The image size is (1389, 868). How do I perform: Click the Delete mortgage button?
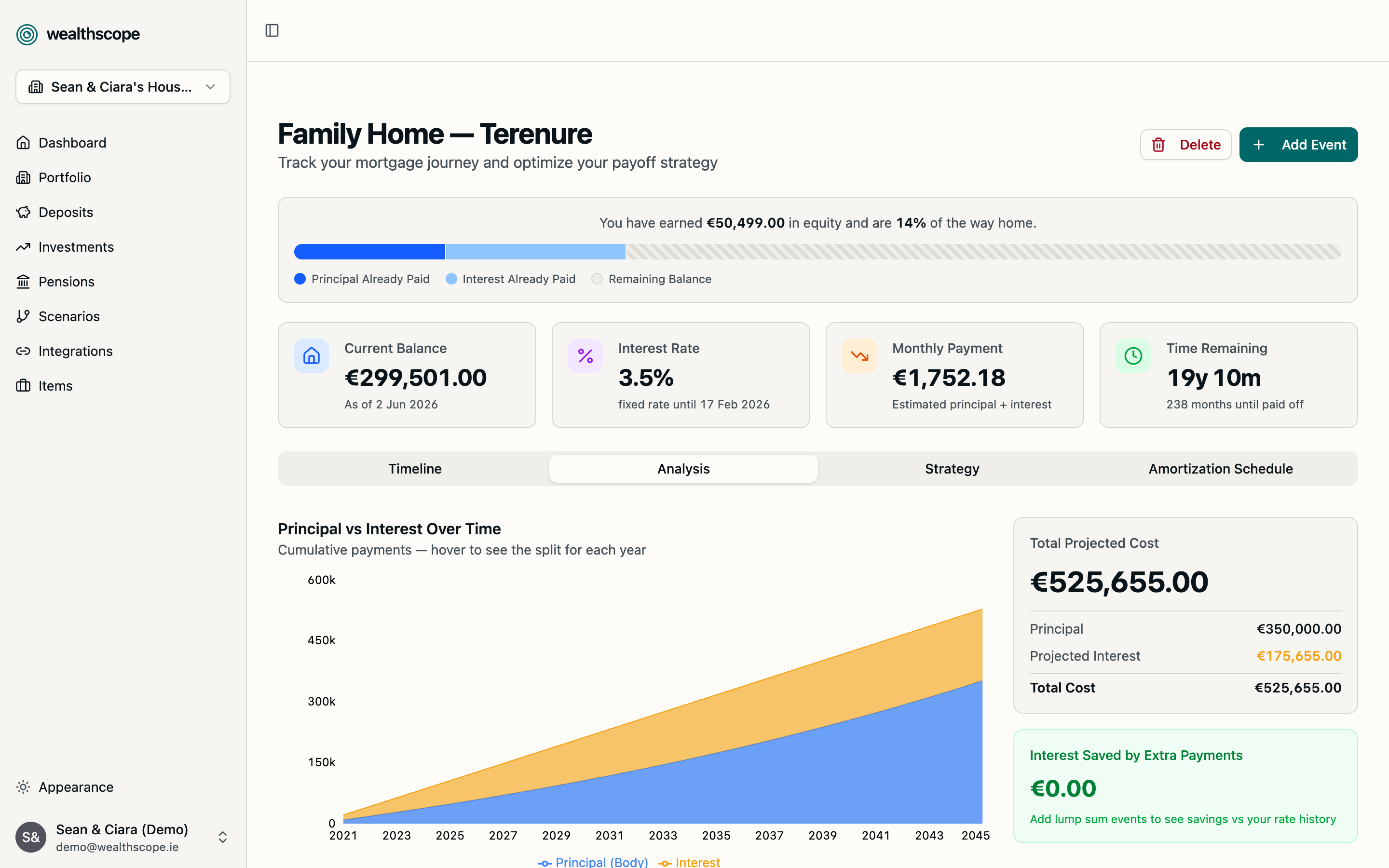point(1186,145)
